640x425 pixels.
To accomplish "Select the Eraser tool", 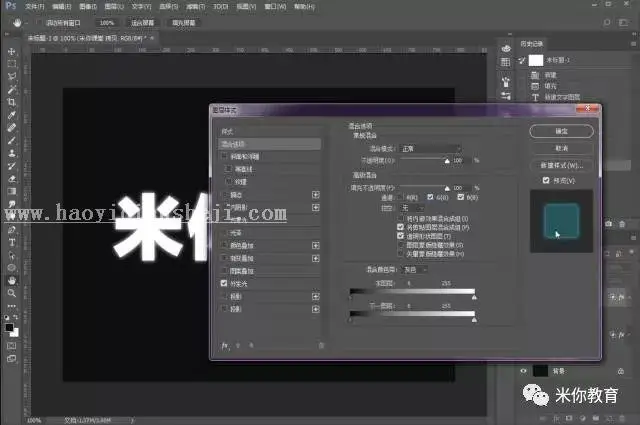I will [11, 178].
